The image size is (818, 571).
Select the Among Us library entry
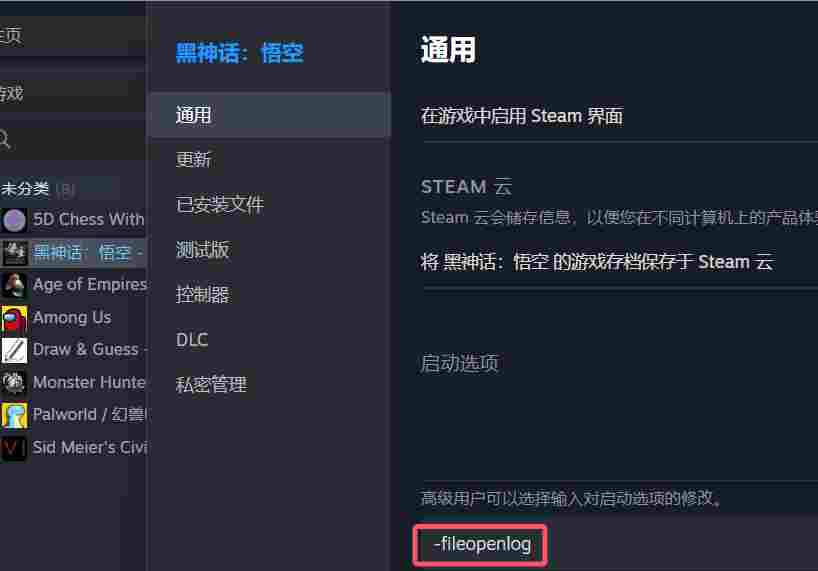pos(73,318)
